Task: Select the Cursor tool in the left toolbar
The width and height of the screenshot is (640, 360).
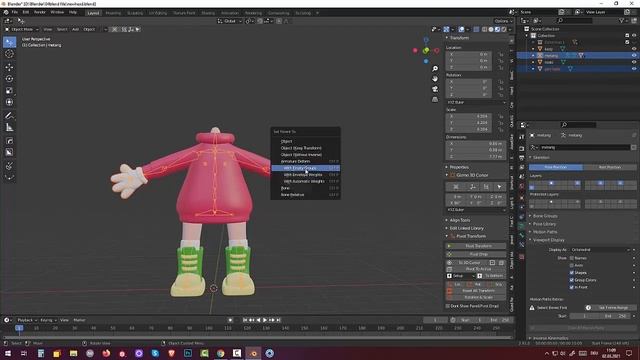Action: pos(9,54)
